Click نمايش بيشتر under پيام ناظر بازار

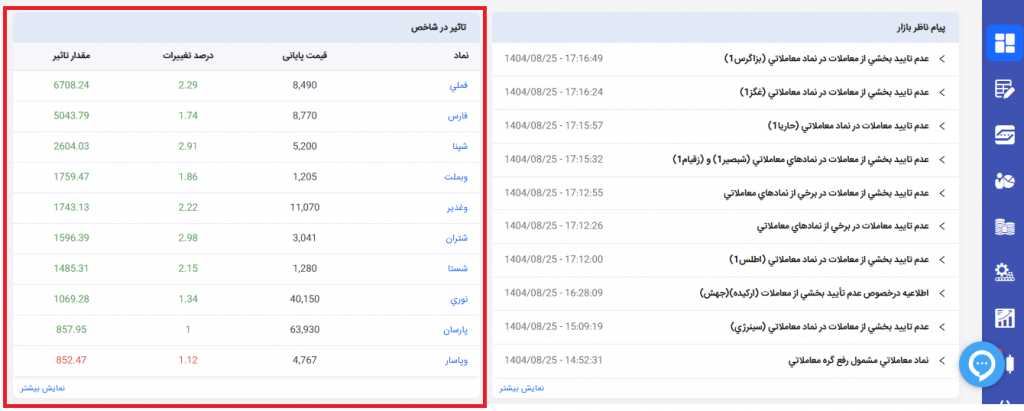tap(522, 388)
